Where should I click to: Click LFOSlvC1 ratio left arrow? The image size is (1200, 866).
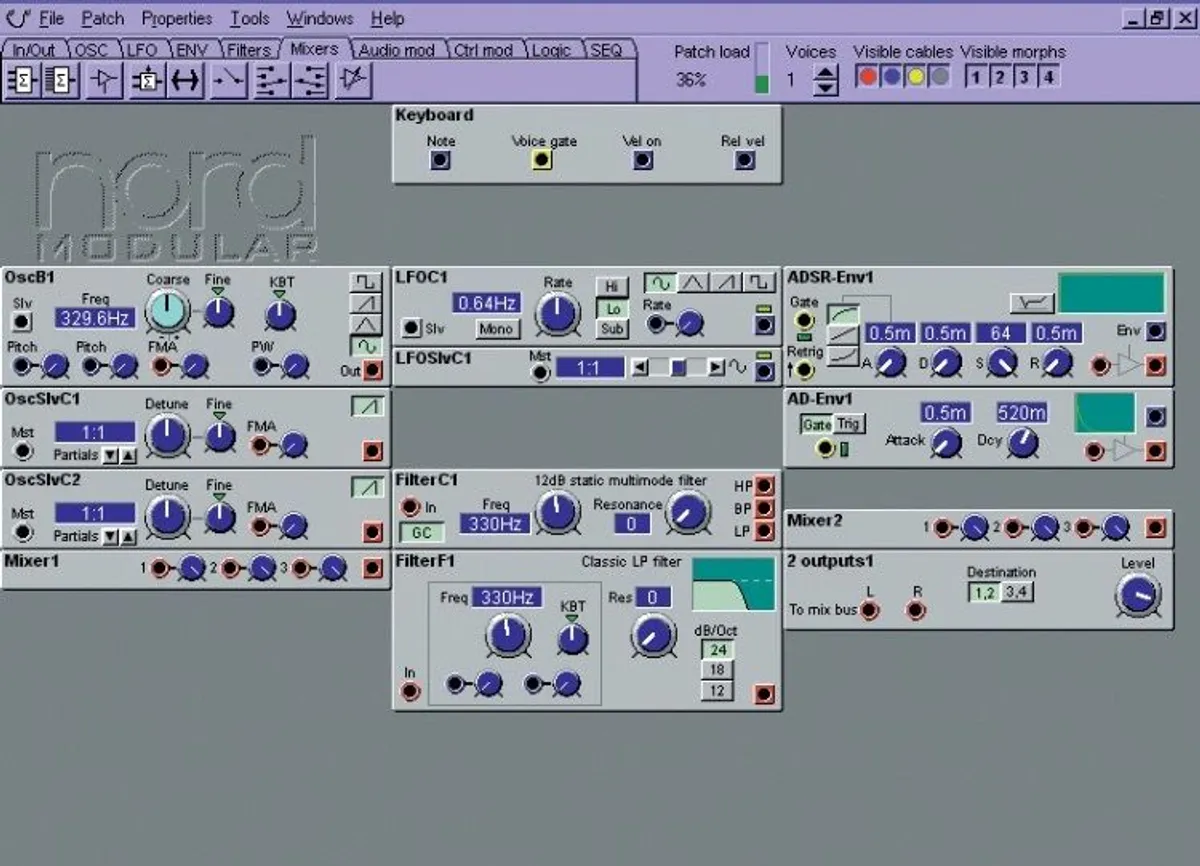coord(640,368)
